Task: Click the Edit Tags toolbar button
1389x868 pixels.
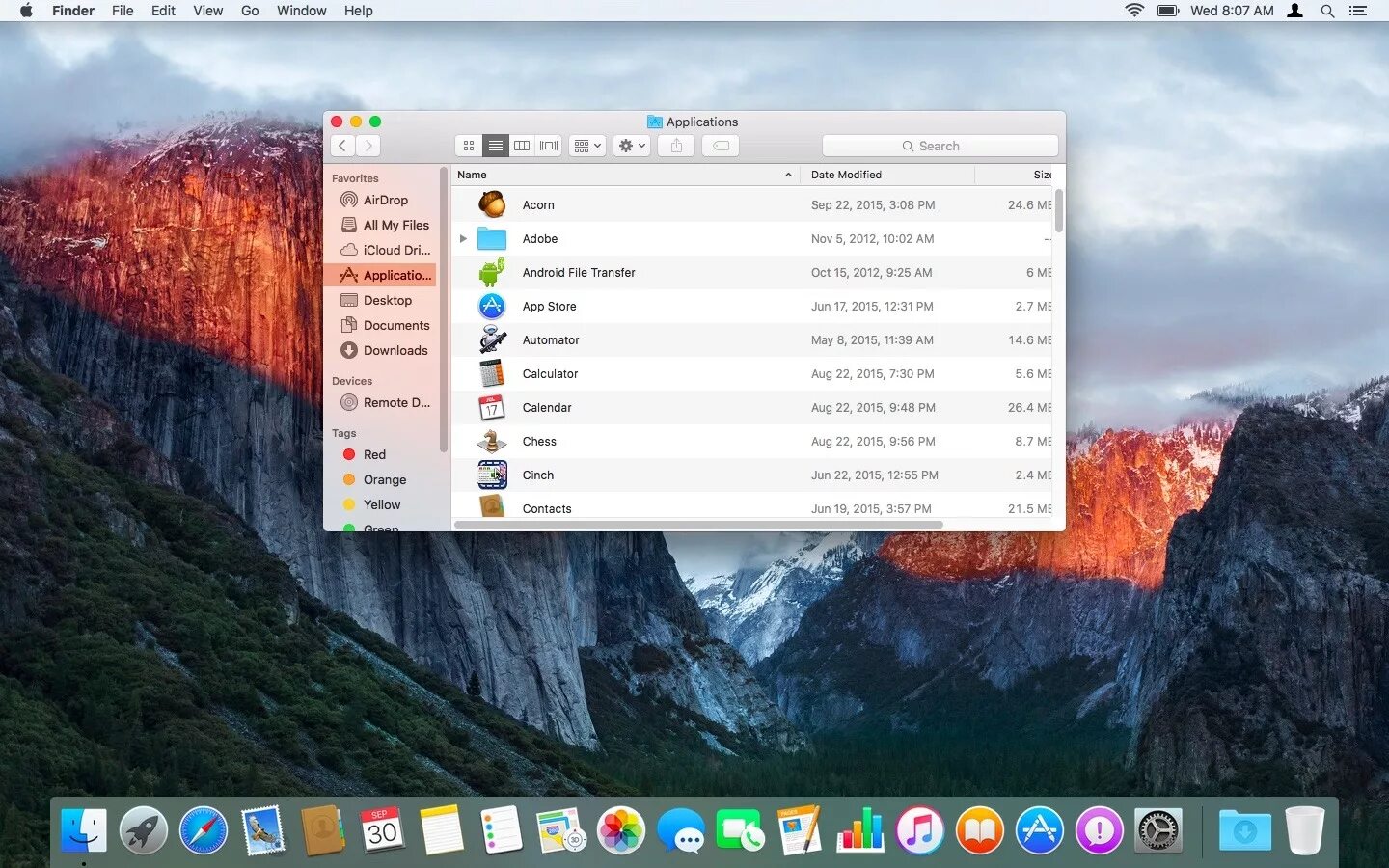Action: (x=721, y=146)
